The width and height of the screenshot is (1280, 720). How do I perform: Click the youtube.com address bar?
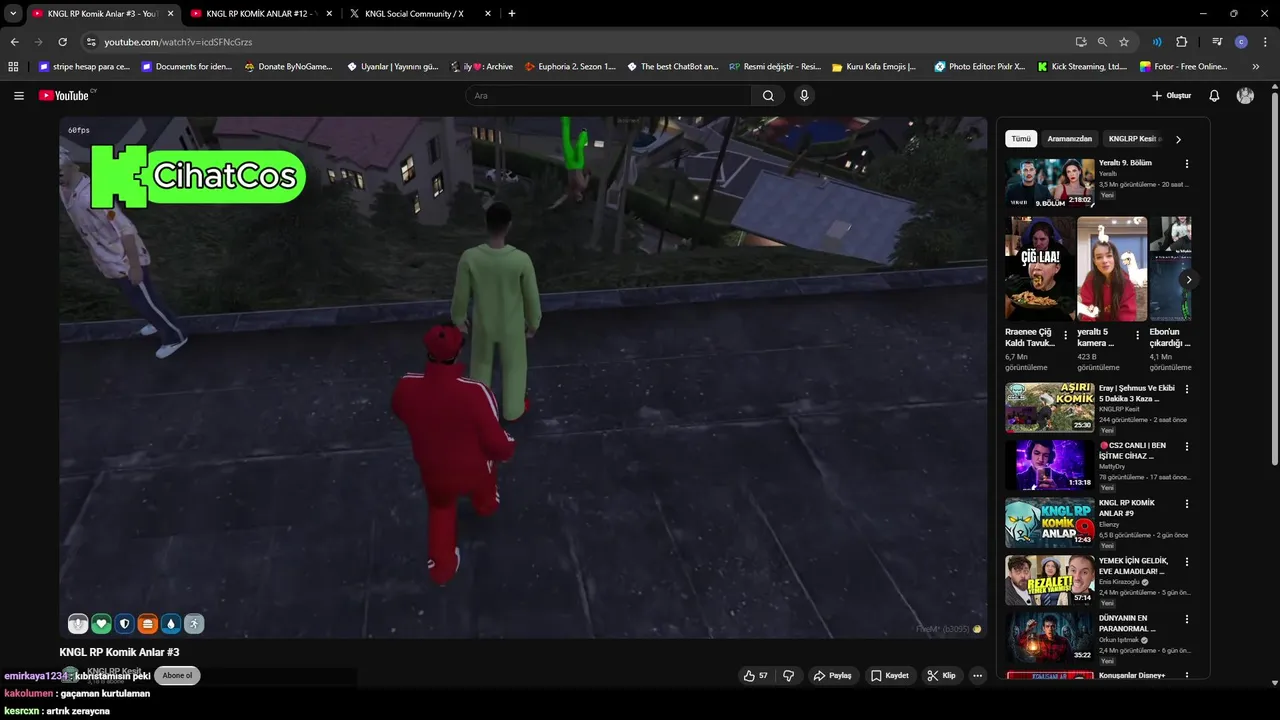580,42
